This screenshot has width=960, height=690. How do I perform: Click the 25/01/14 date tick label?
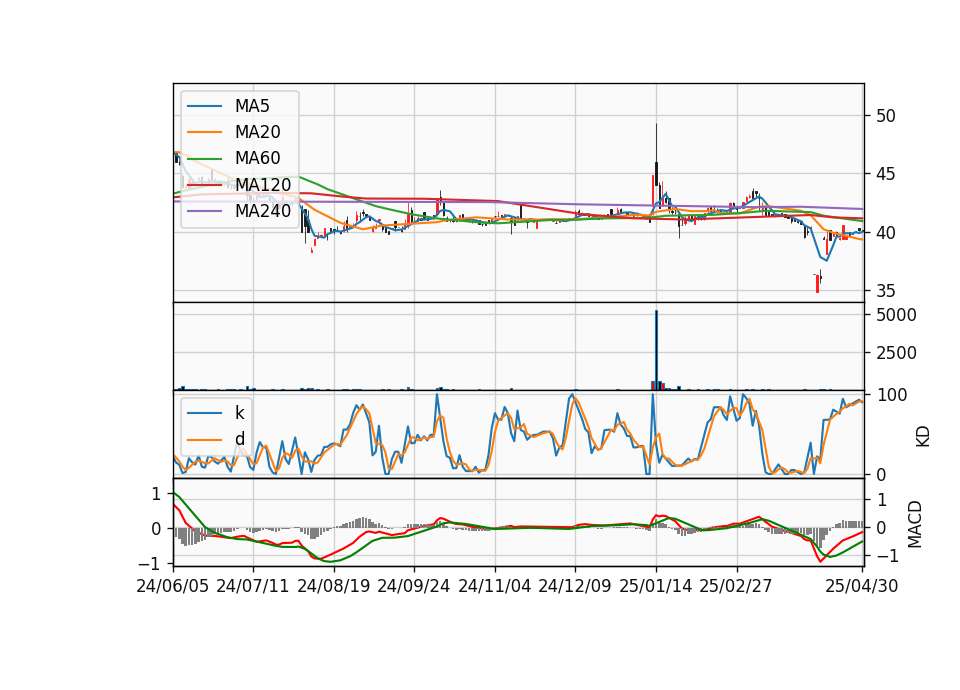(656, 587)
